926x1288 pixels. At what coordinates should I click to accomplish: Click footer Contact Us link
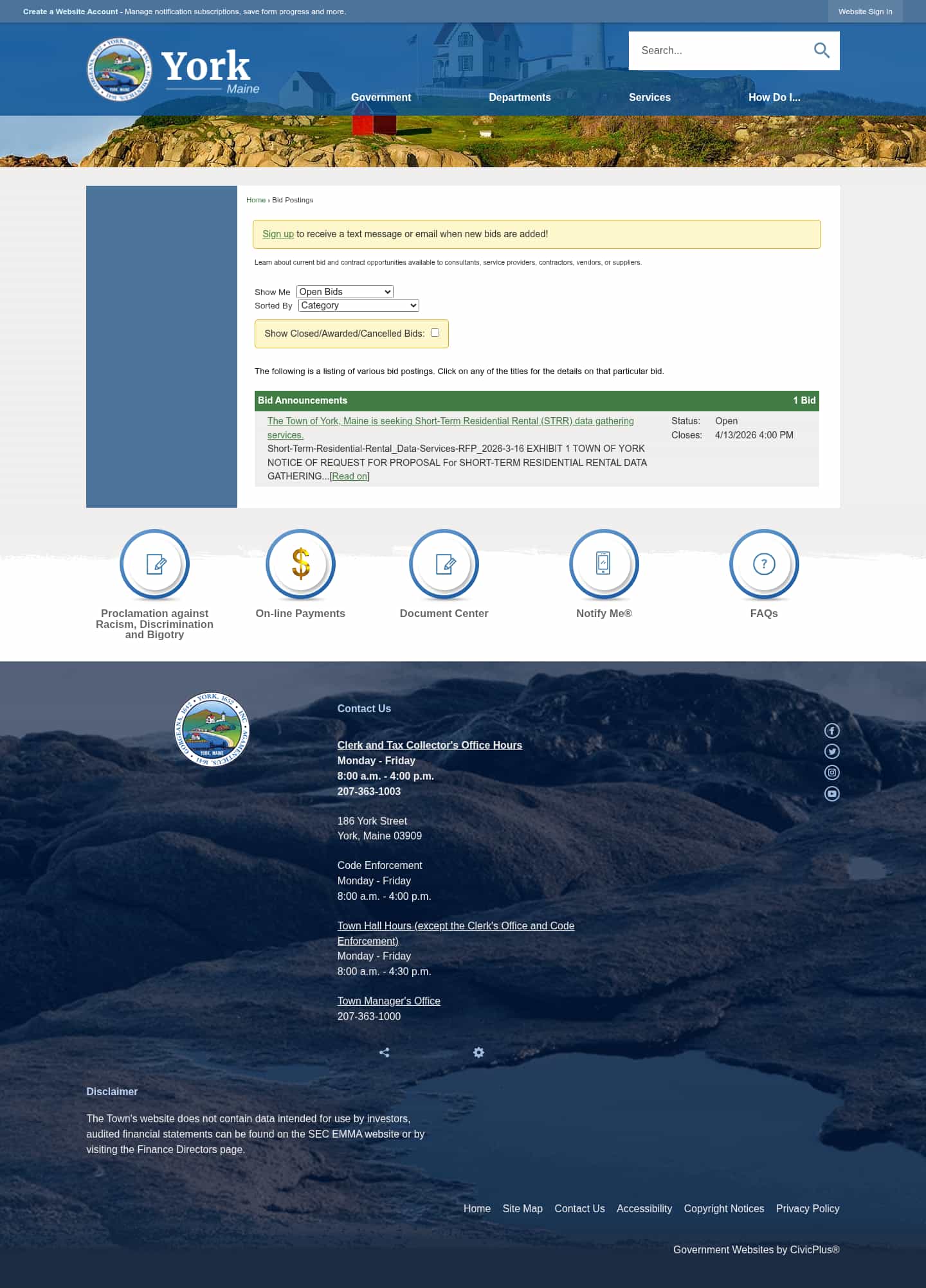pos(579,1208)
